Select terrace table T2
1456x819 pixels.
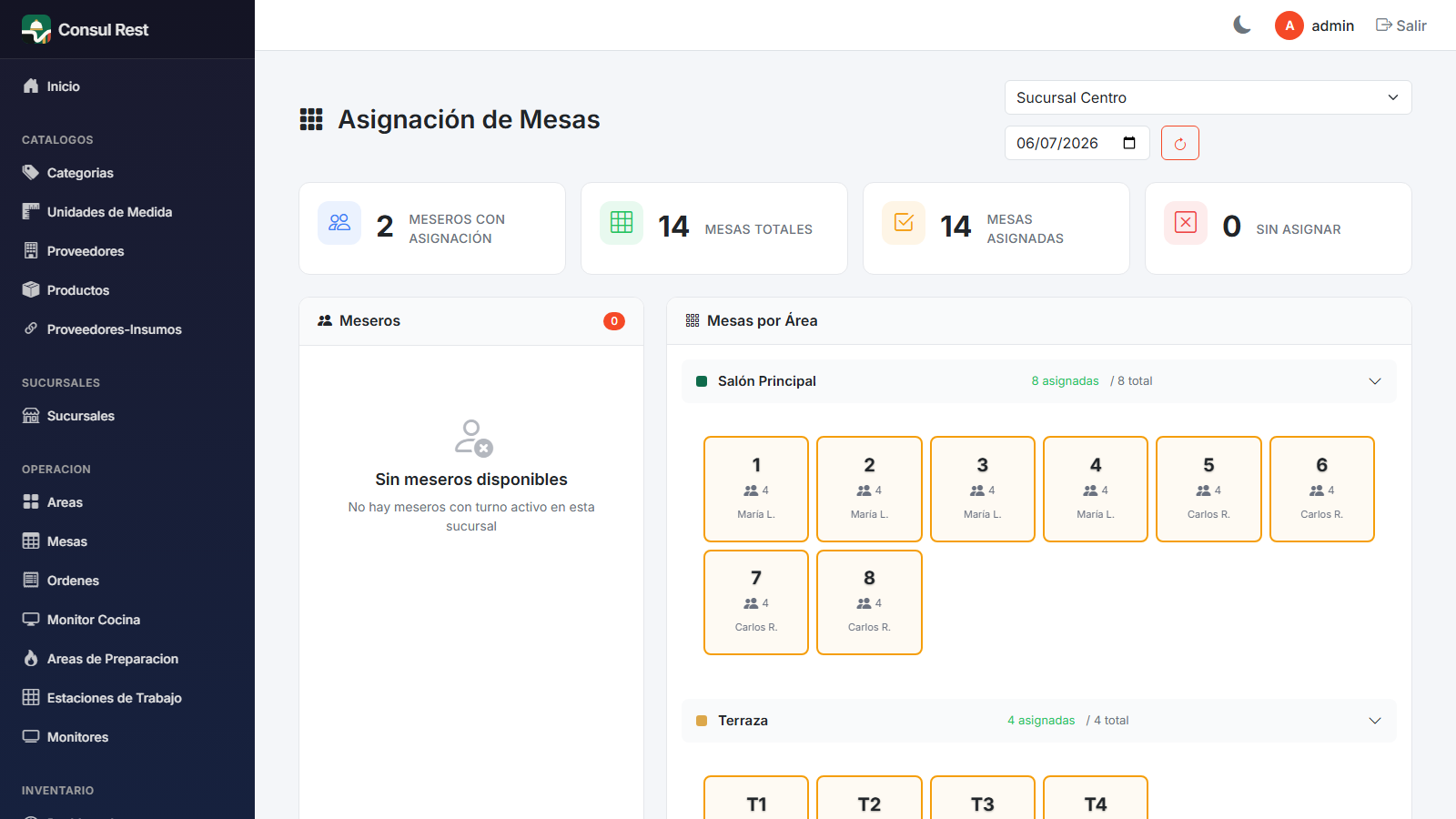coord(869,797)
